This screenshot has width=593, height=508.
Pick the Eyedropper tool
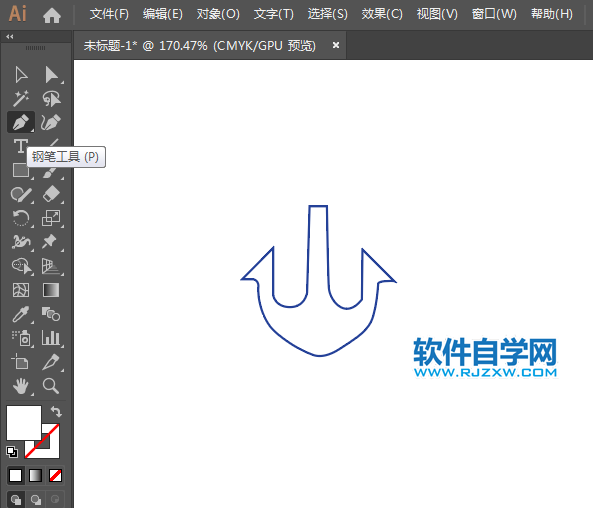click(x=21, y=314)
